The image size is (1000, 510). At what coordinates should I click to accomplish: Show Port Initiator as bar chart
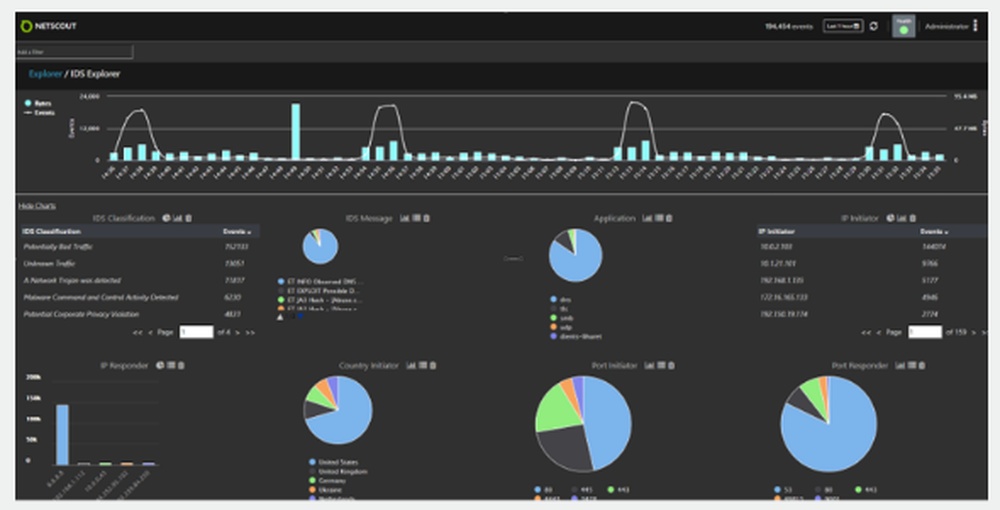649,365
